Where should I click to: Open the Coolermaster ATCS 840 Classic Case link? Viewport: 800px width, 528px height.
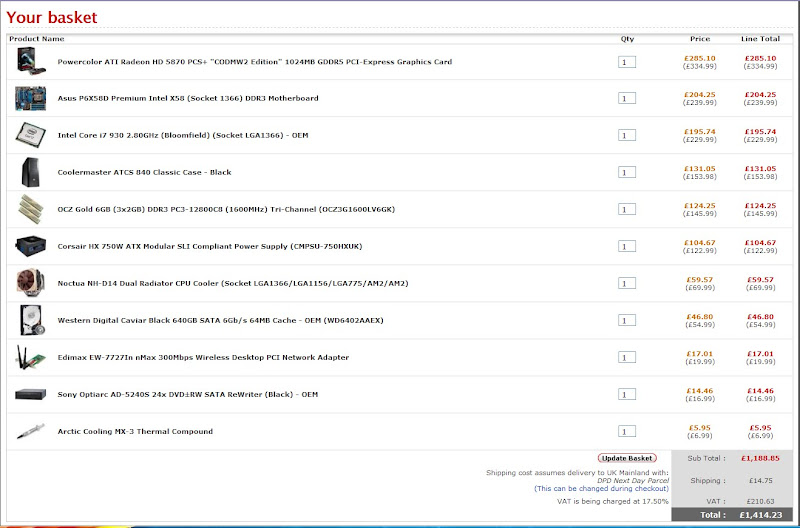[x=144, y=172]
